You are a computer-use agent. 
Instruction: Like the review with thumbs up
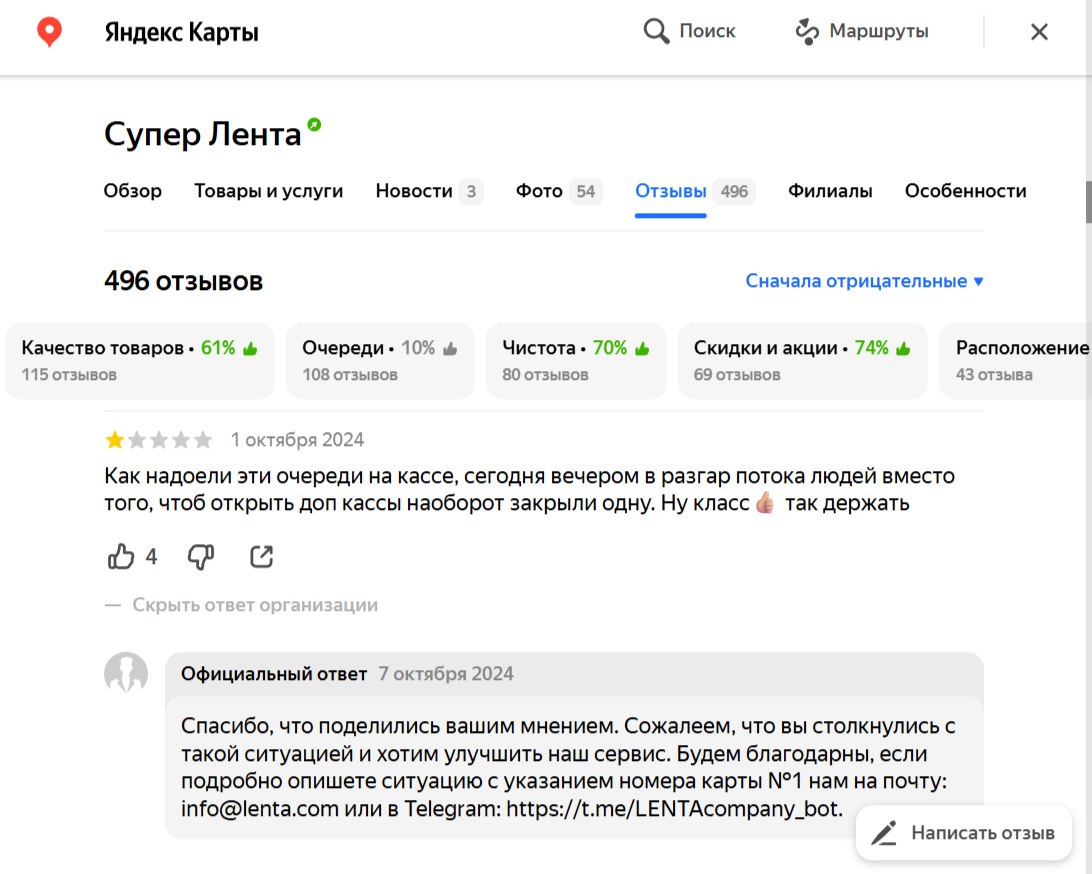121,557
